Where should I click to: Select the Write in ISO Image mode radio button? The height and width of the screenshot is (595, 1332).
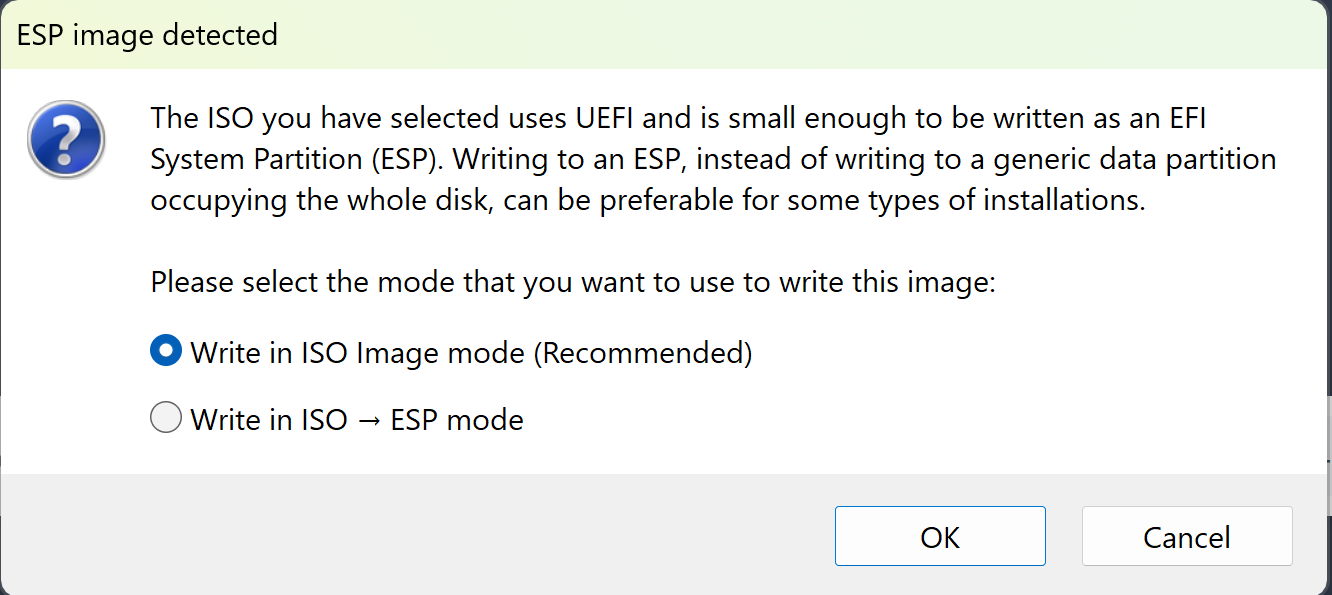166,352
